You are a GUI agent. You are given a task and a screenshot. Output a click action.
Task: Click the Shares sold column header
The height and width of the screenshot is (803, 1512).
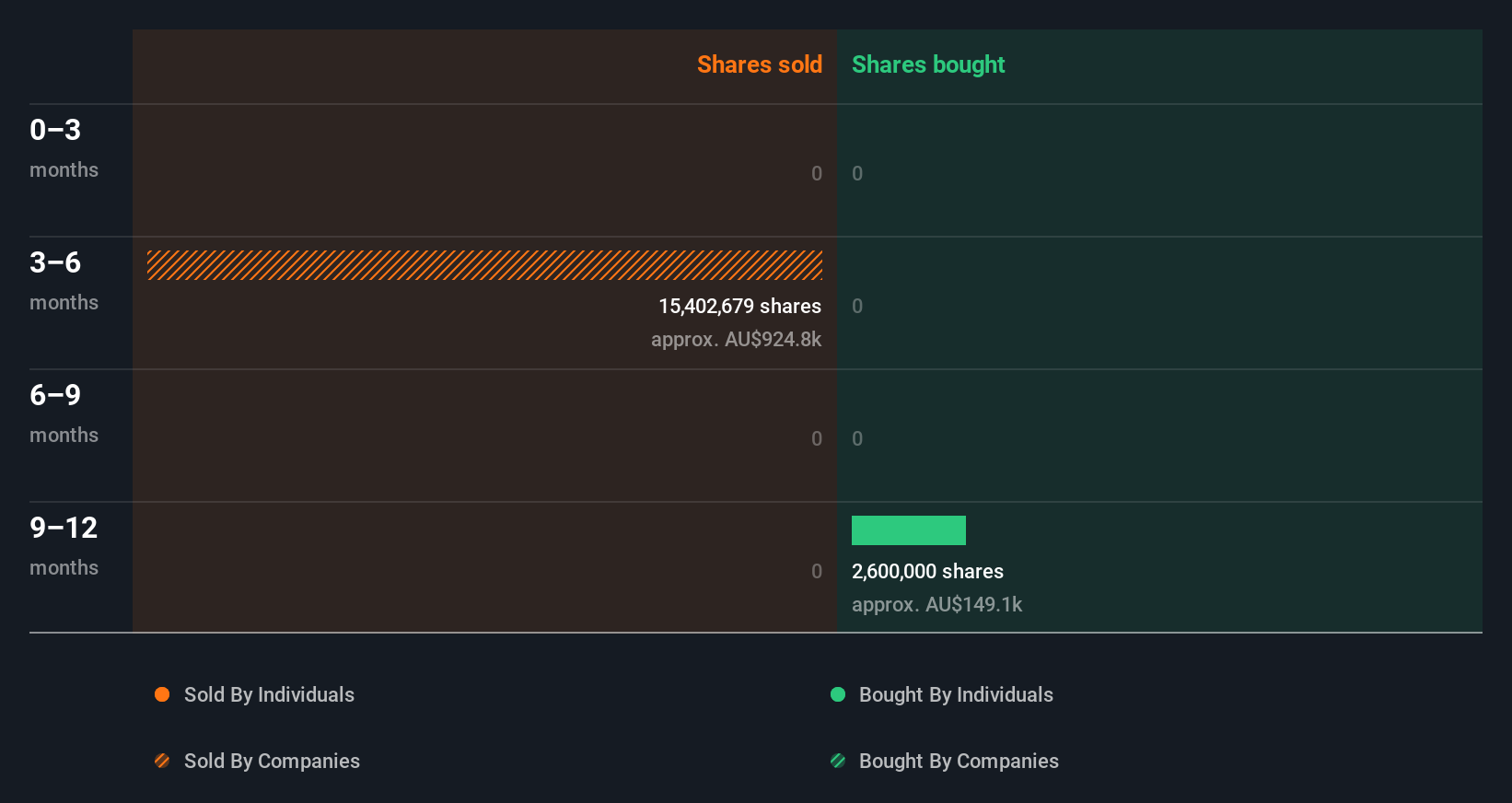760,64
